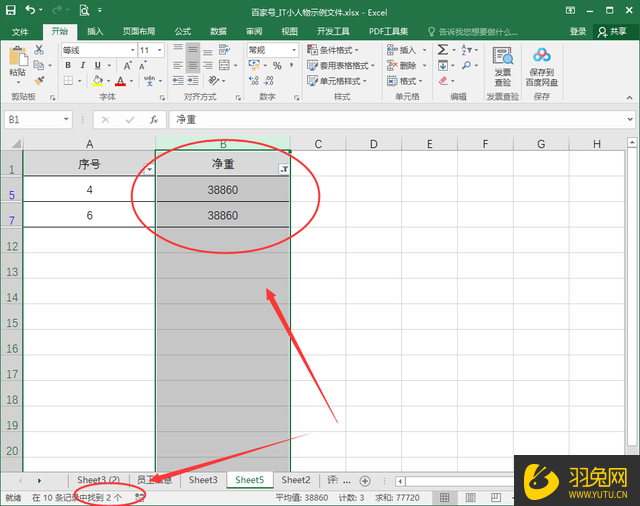Open the active filter dropdown on 净重 header
Screen dimensions: 640x506
[x=284, y=169]
